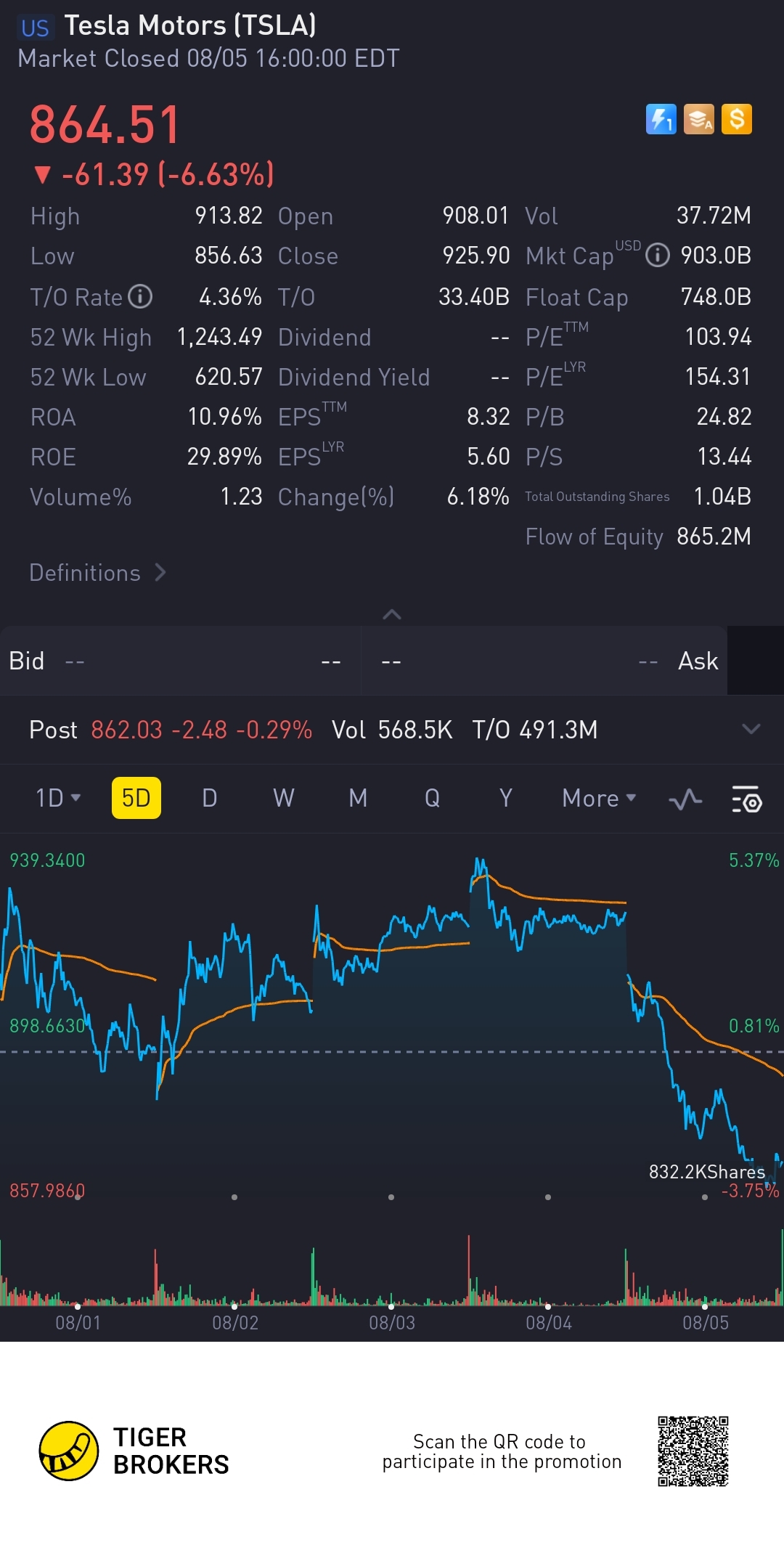Tap the Scan the QR code promotion text
The height and width of the screenshot is (1561, 784).
[x=502, y=1451]
